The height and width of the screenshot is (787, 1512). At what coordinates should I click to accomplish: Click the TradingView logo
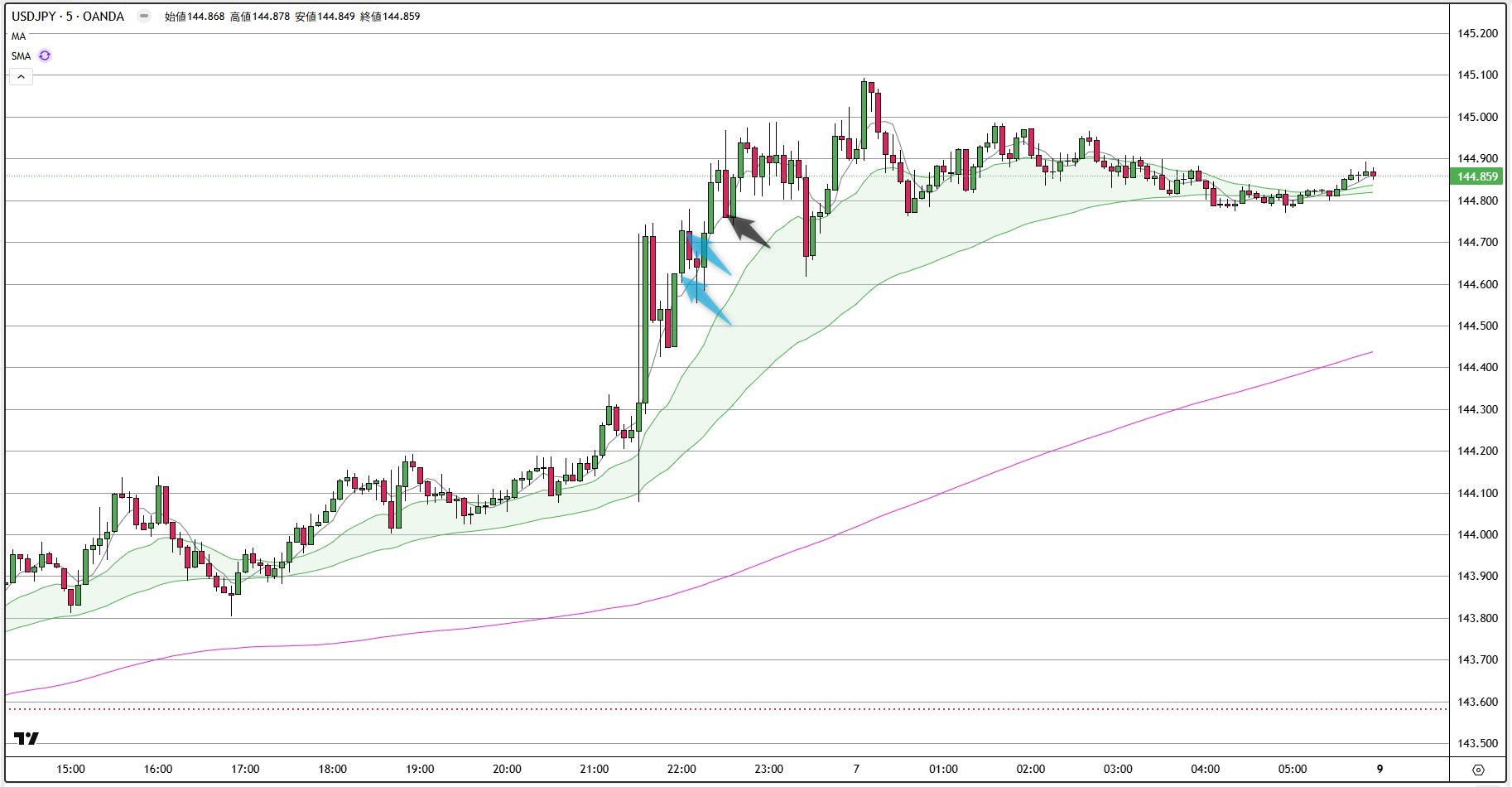click(x=26, y=739)
